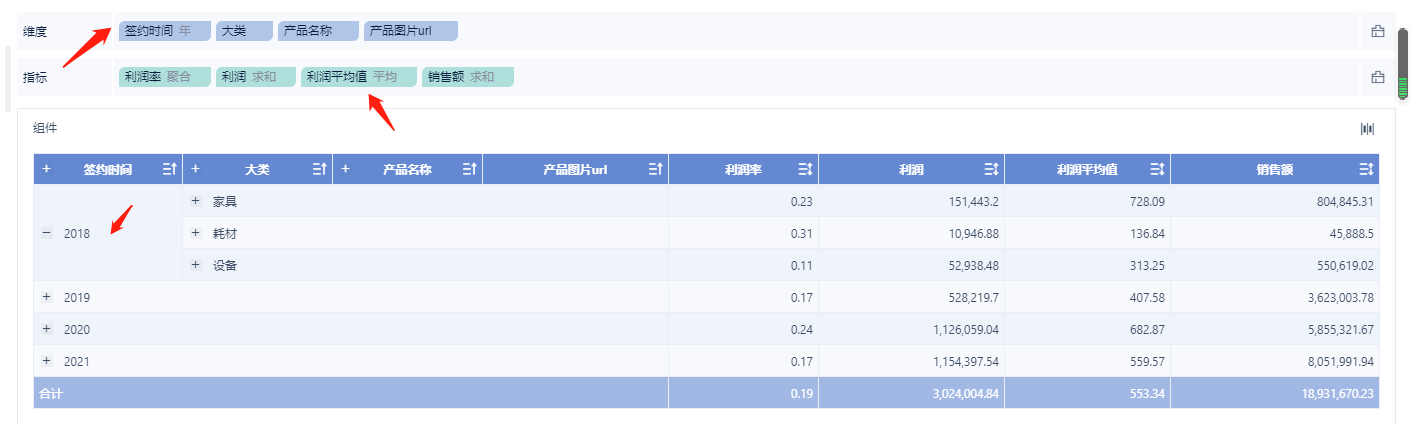Expand the 耗材 category row
The height and width of the screenshot is (424, 1411).
(196, 233)
